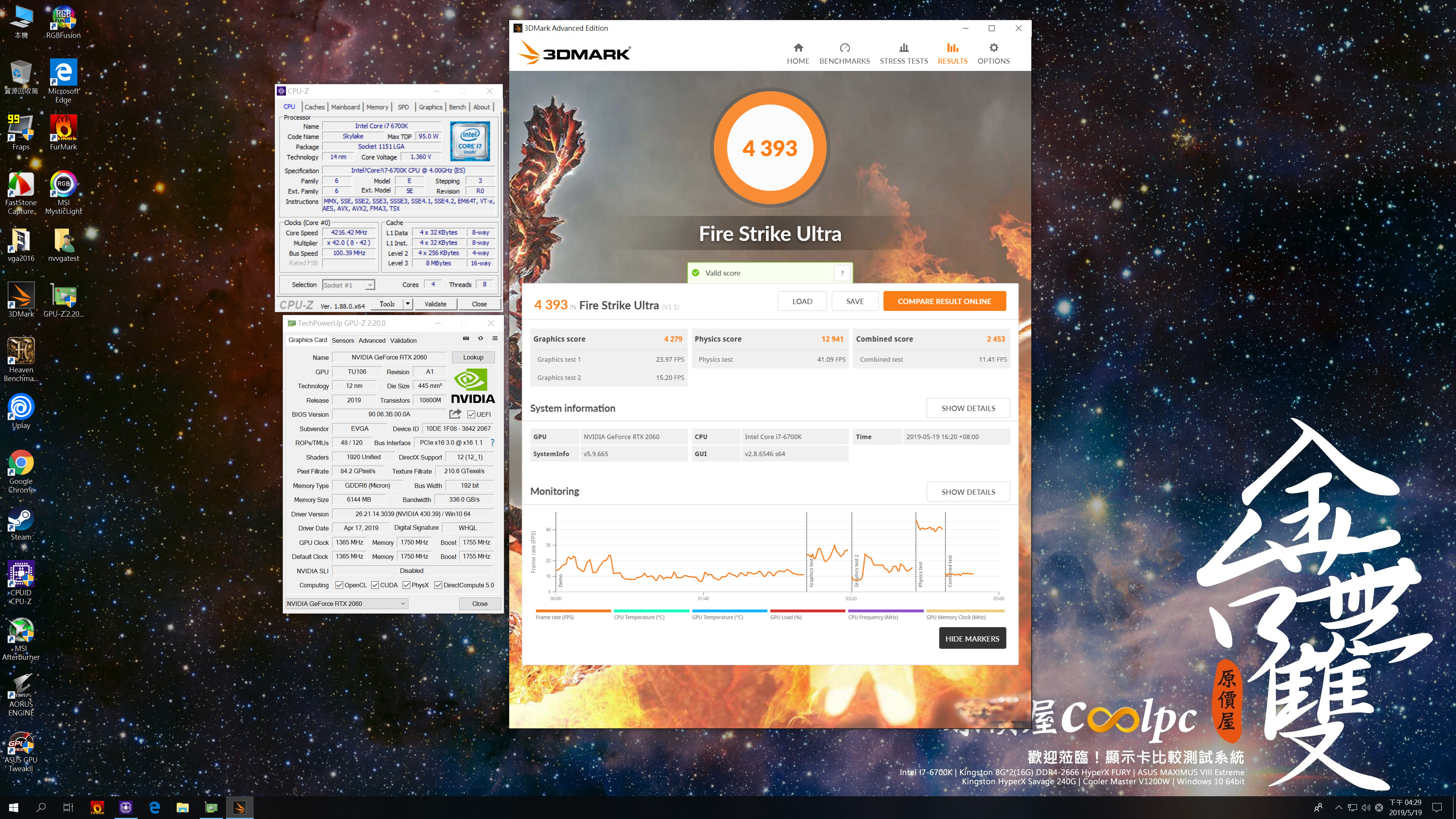Click GPU-Z refresh icon

(x=480, y=339)
